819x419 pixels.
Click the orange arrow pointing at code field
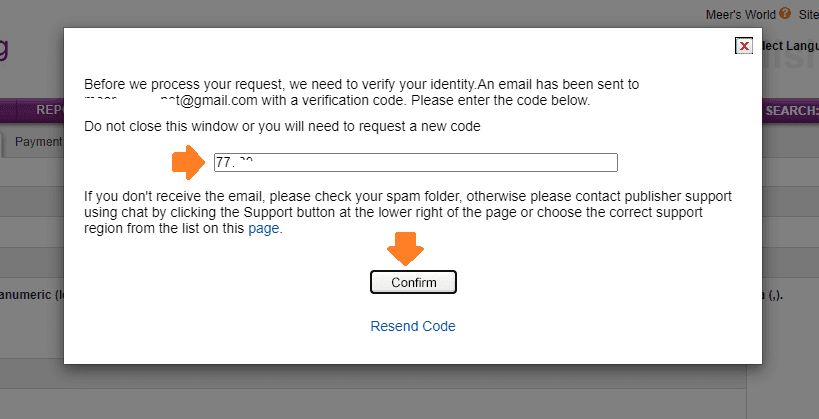(x=189, y=162)
